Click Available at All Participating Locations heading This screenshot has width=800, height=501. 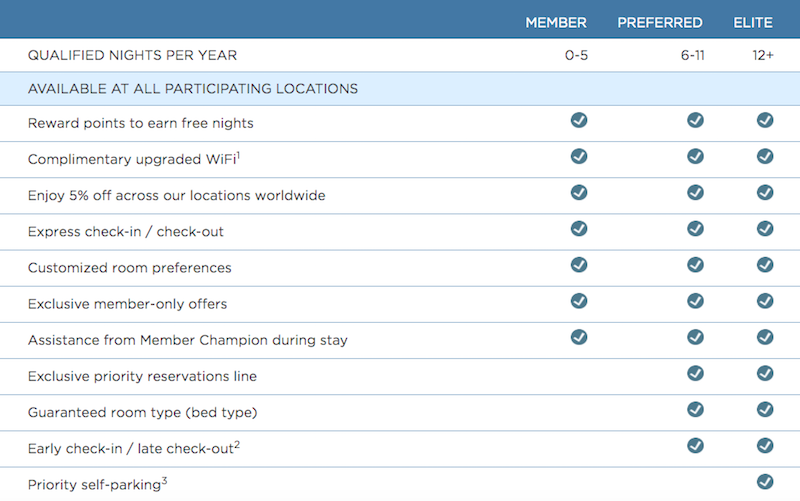point(193,89)
